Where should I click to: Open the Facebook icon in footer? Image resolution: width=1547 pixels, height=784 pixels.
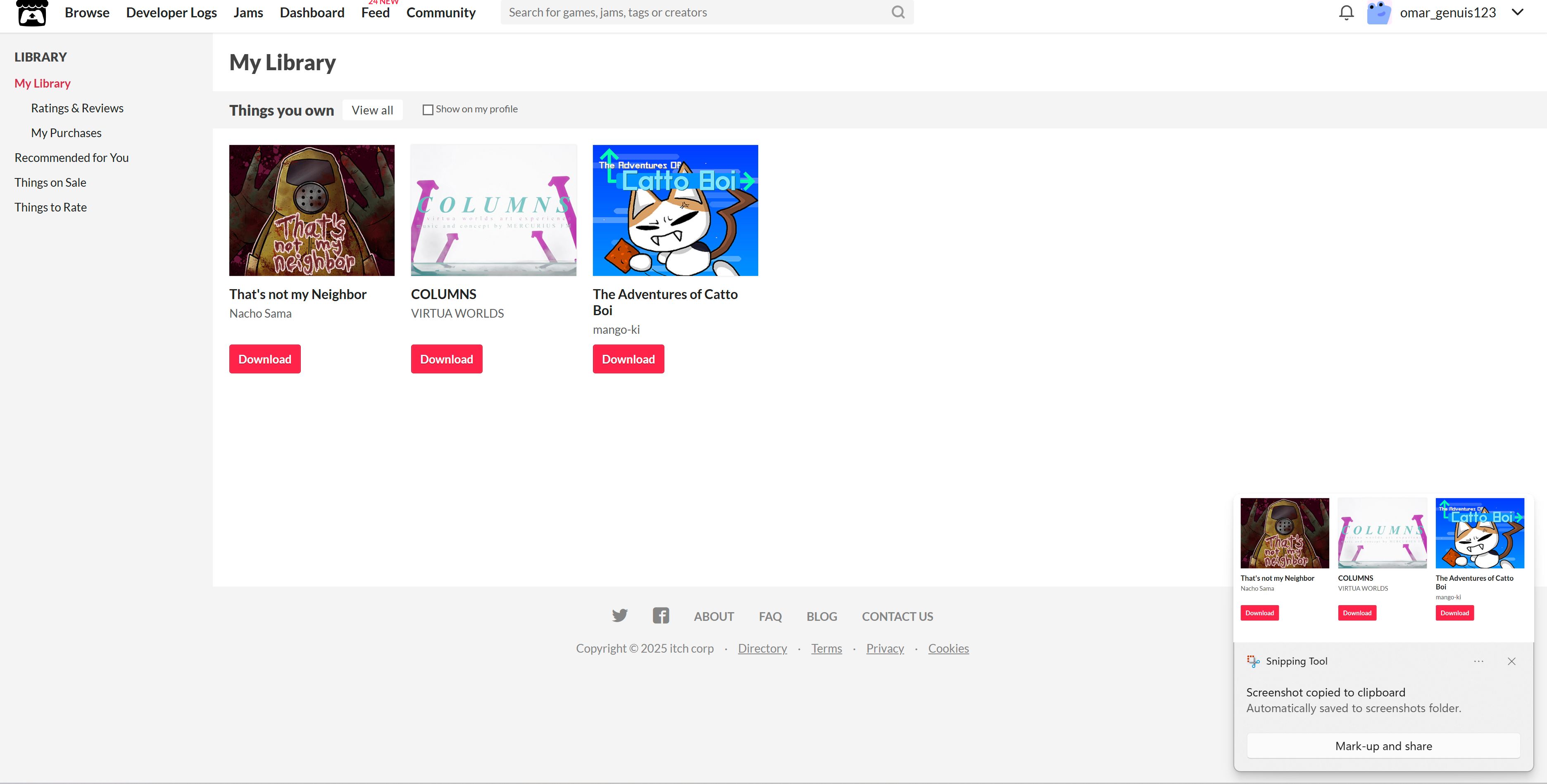(661, 616)
